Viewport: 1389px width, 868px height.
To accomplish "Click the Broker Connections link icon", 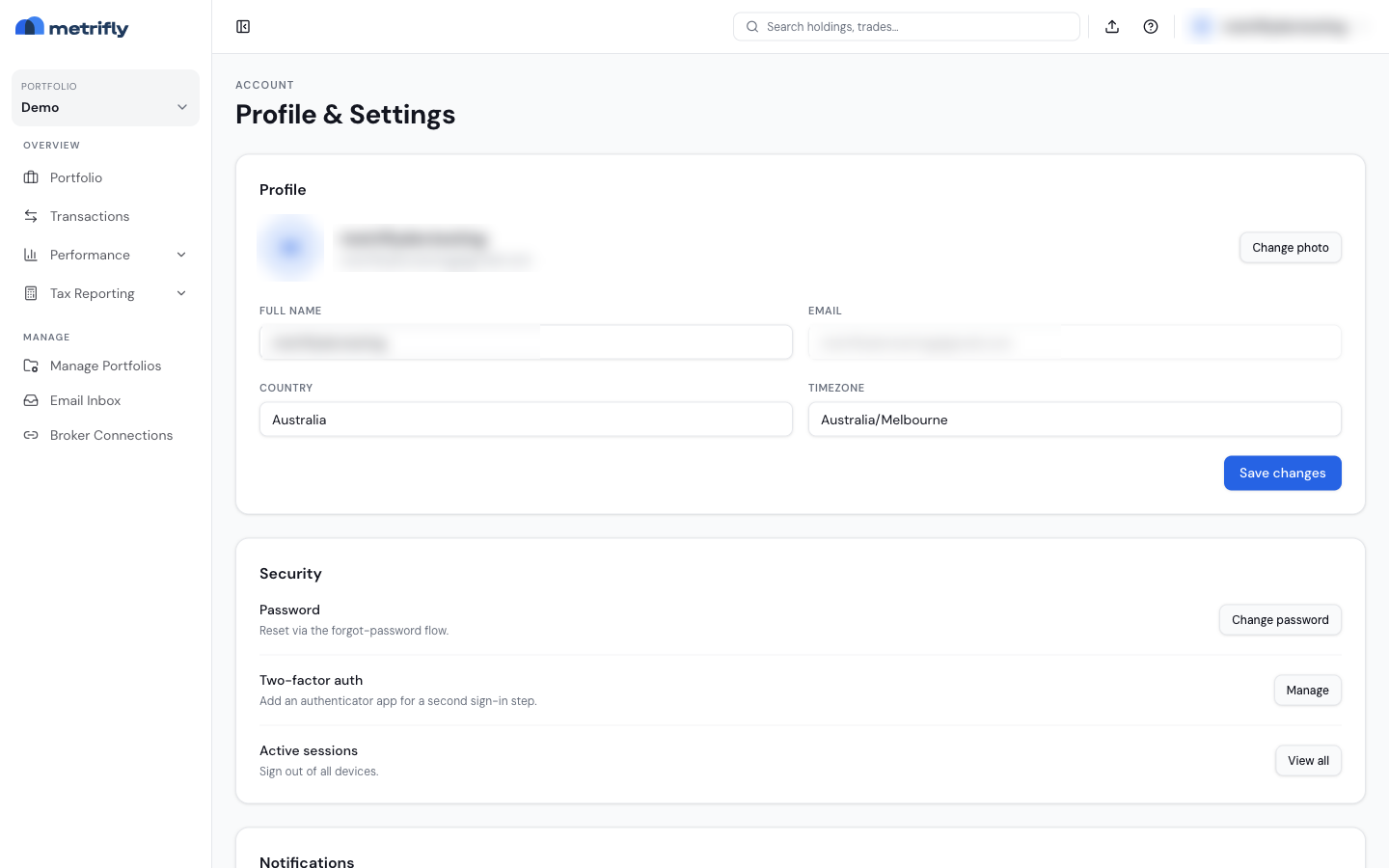I will pyautogui.click(x=31, y=435).
